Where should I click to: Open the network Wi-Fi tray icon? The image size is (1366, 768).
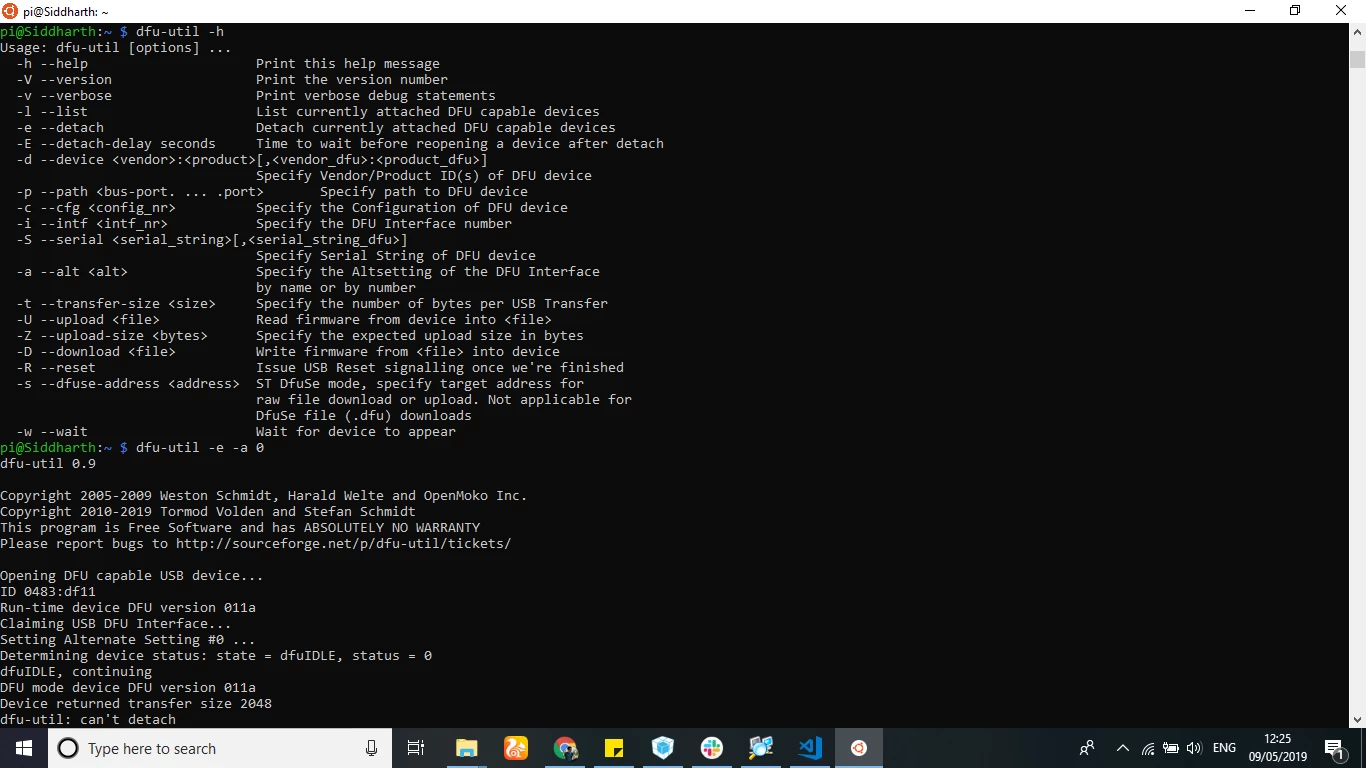tap(1148, 748)
